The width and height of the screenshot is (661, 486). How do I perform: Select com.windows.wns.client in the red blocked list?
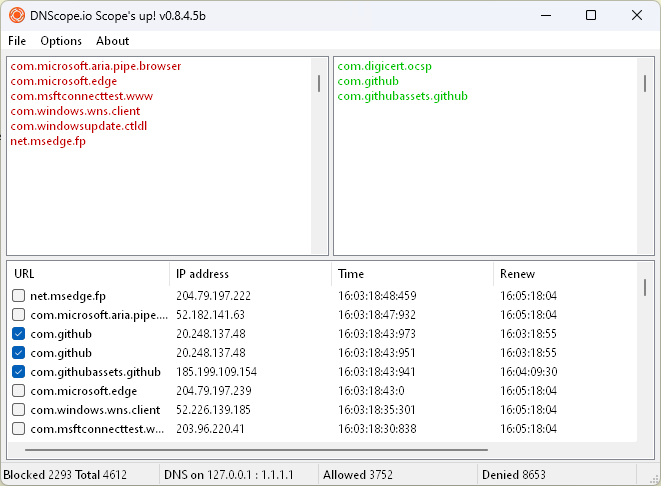coord(75,111)
